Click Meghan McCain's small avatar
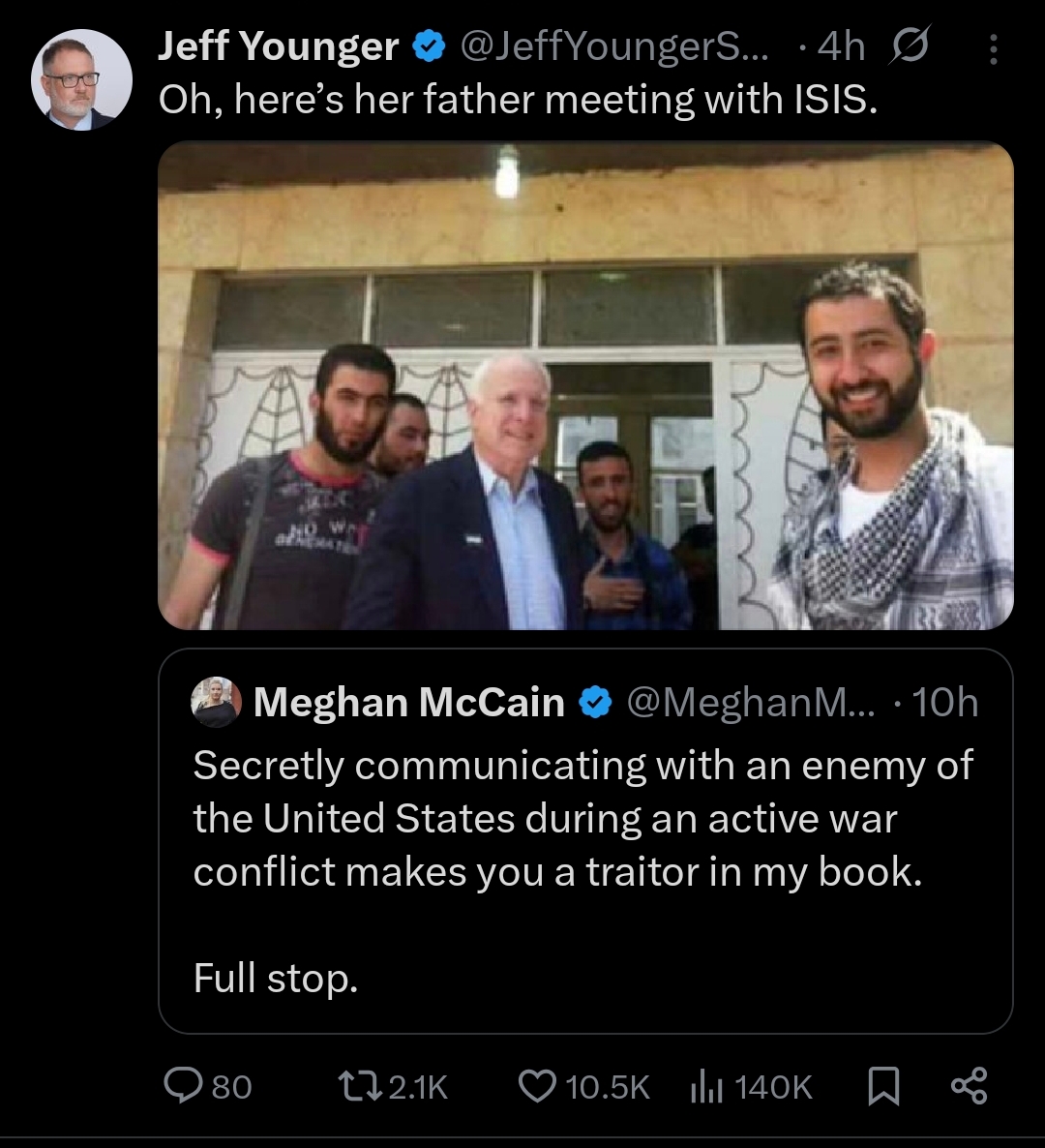Image resolution: width=1045 pixels, height=1148 pixels. coord(217,702)
